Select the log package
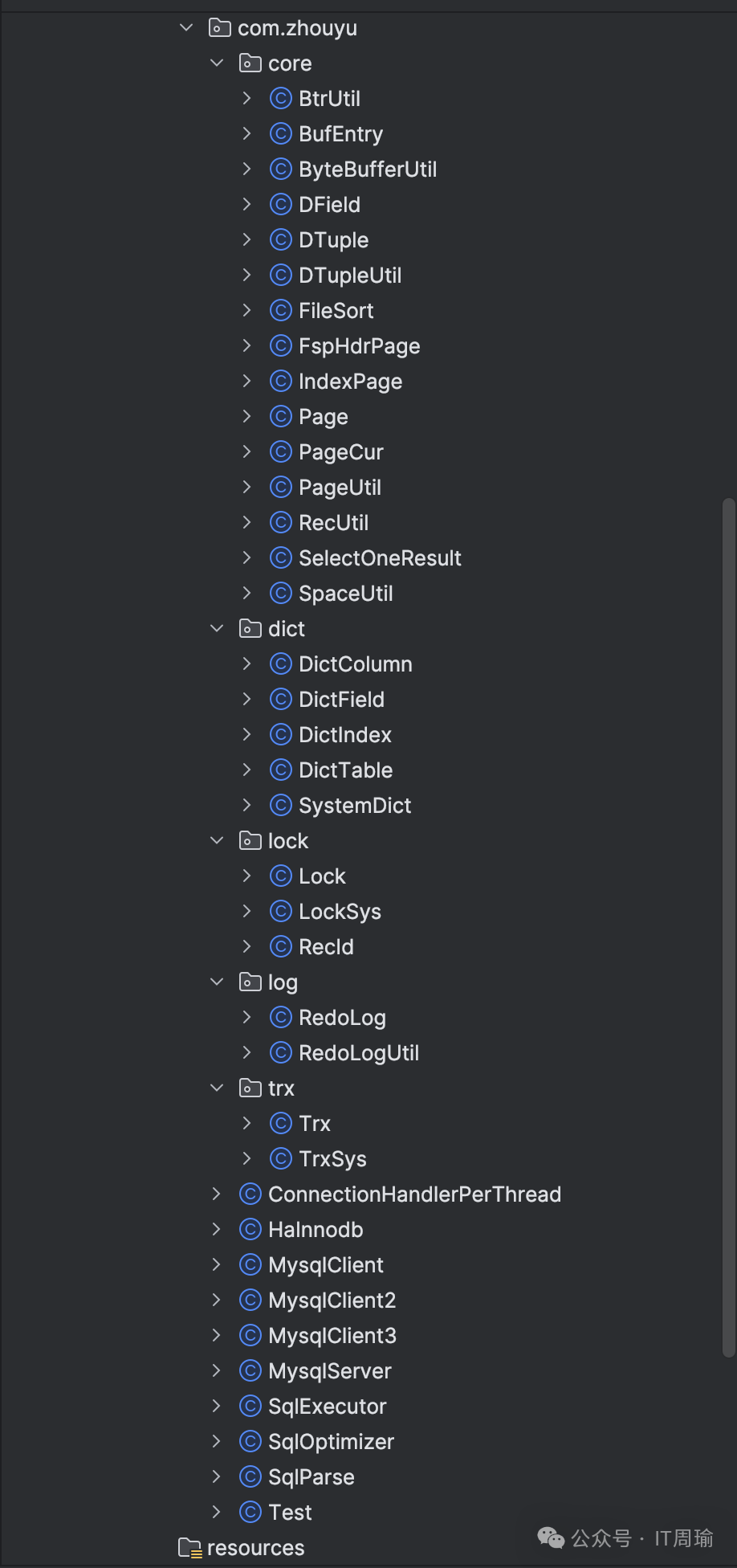The width and height of the screenshot is (737, 1568). [x=283, y=982]
